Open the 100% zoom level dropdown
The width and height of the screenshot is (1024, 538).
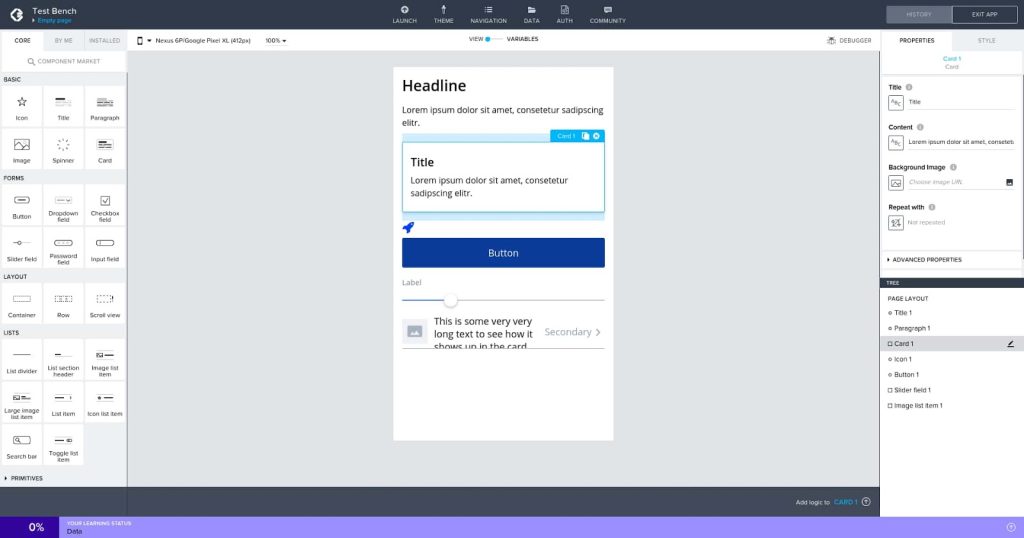(276, 40)
